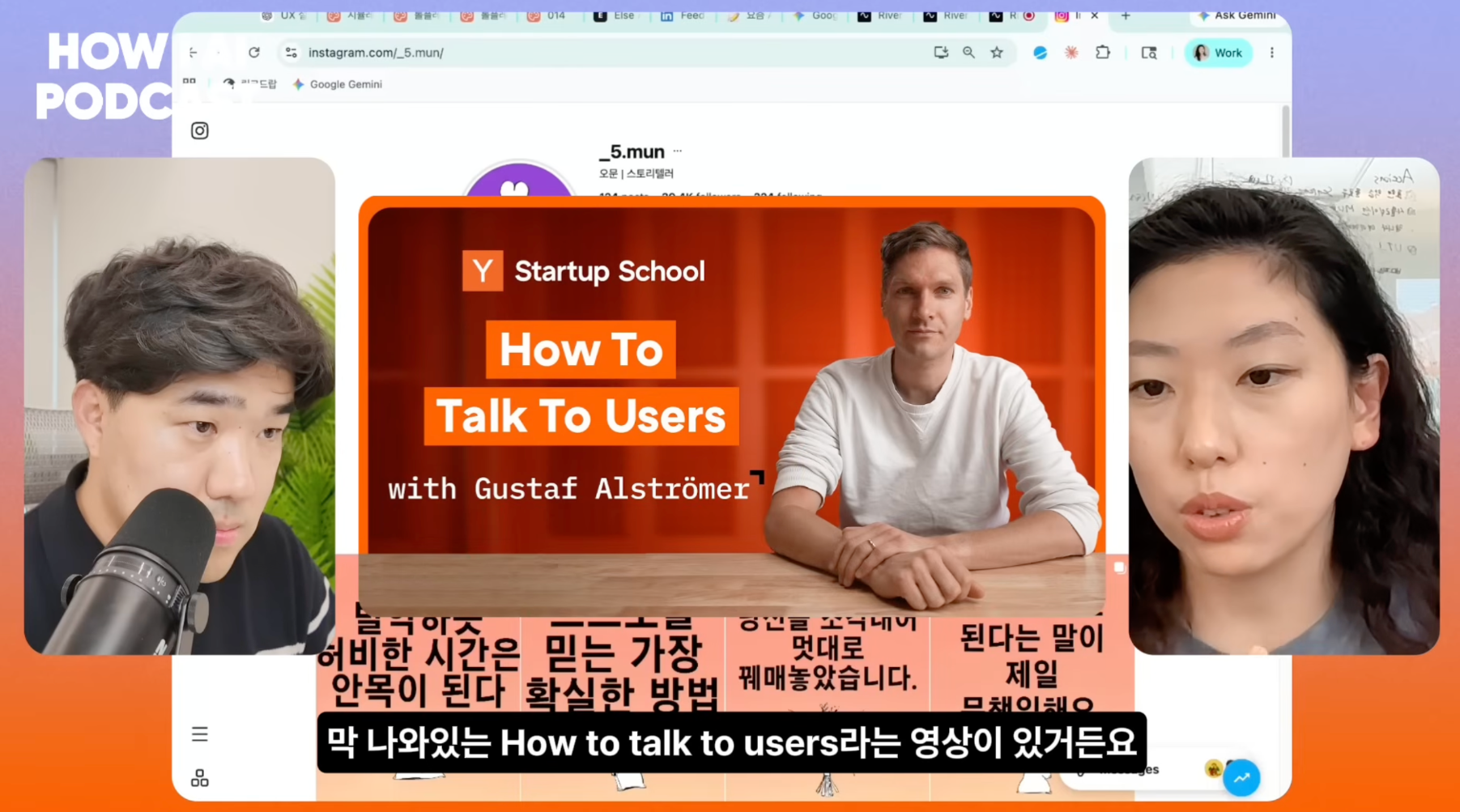
Task: Open the umbrella-icon bookmark ending in 드랍
Action: 250,84
